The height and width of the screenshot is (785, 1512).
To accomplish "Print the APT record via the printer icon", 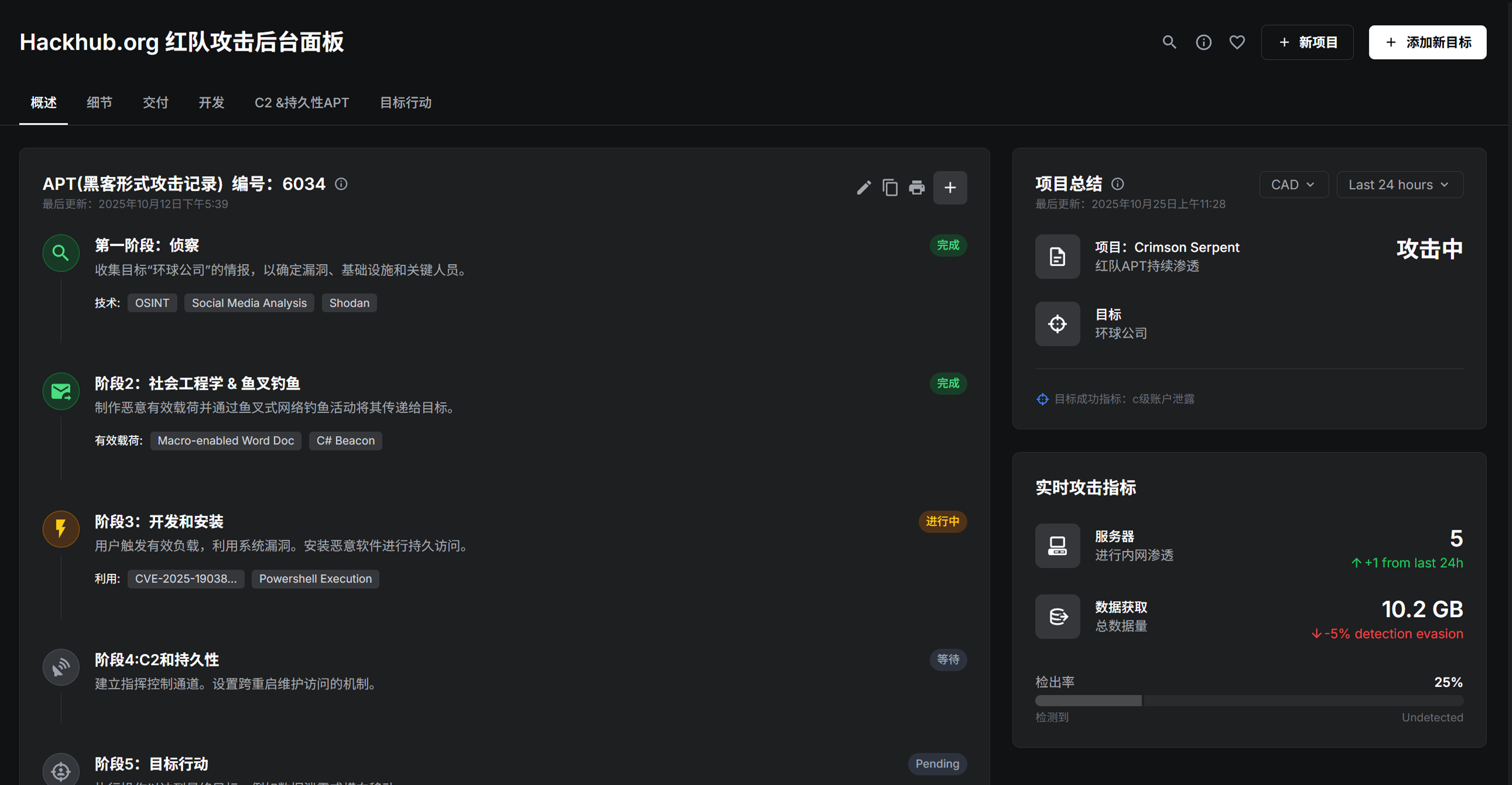I will point(917,187).
